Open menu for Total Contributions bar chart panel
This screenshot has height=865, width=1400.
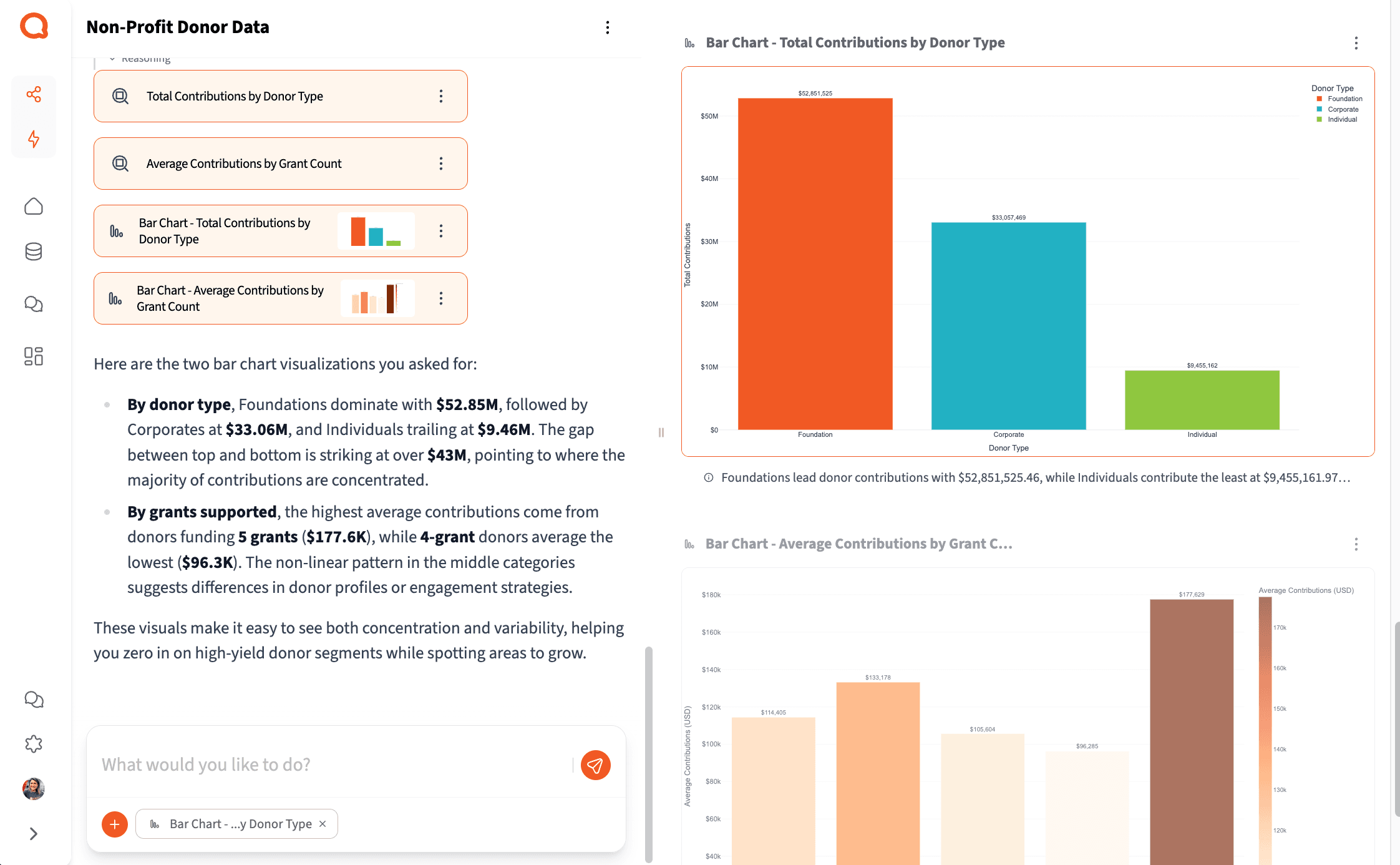coord(1356,43)
